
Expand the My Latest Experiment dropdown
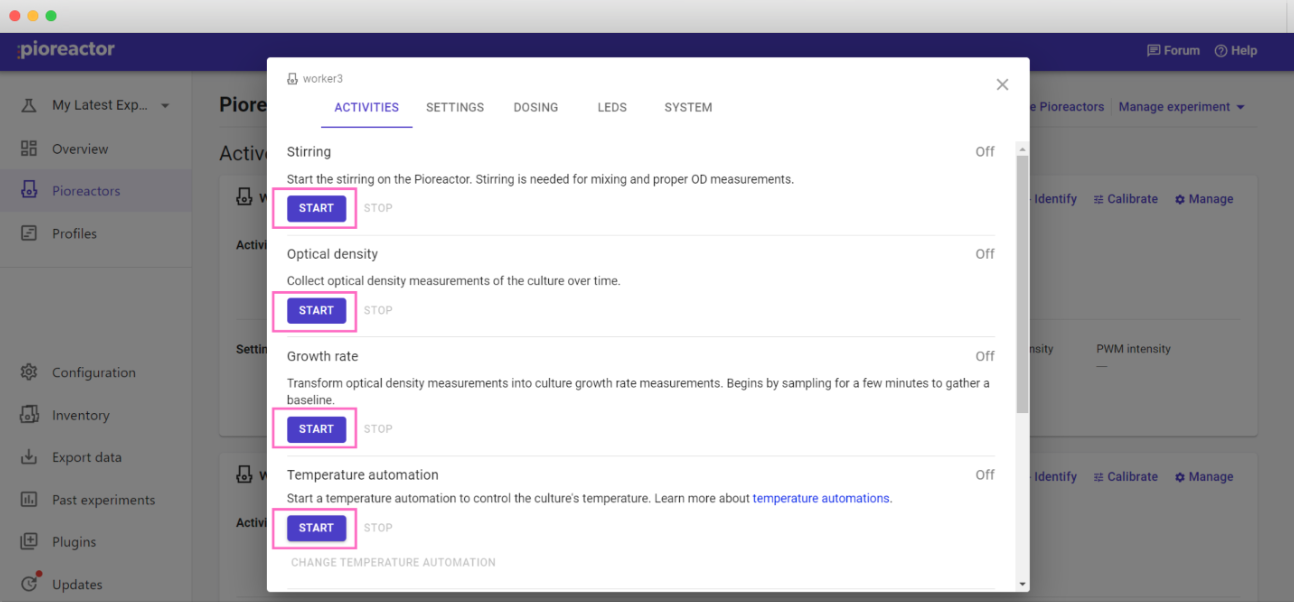pyautogui.click(x=165, y=106)
